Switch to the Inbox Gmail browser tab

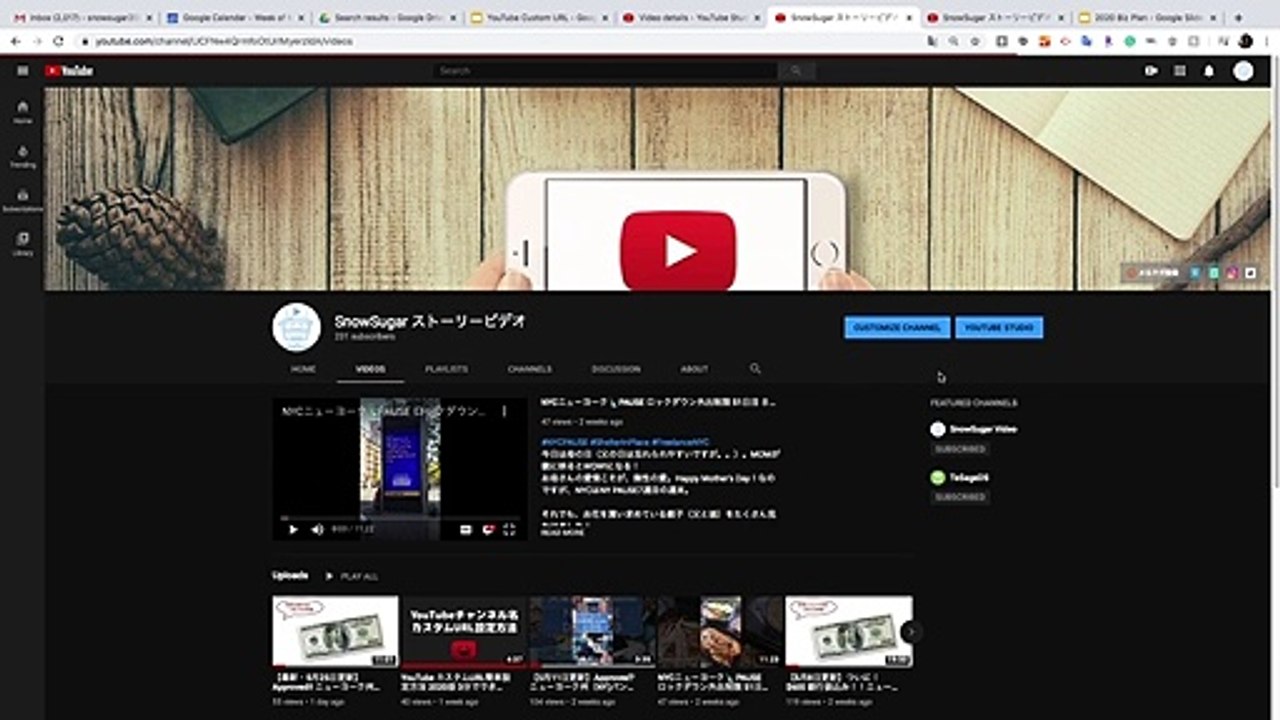83,17
